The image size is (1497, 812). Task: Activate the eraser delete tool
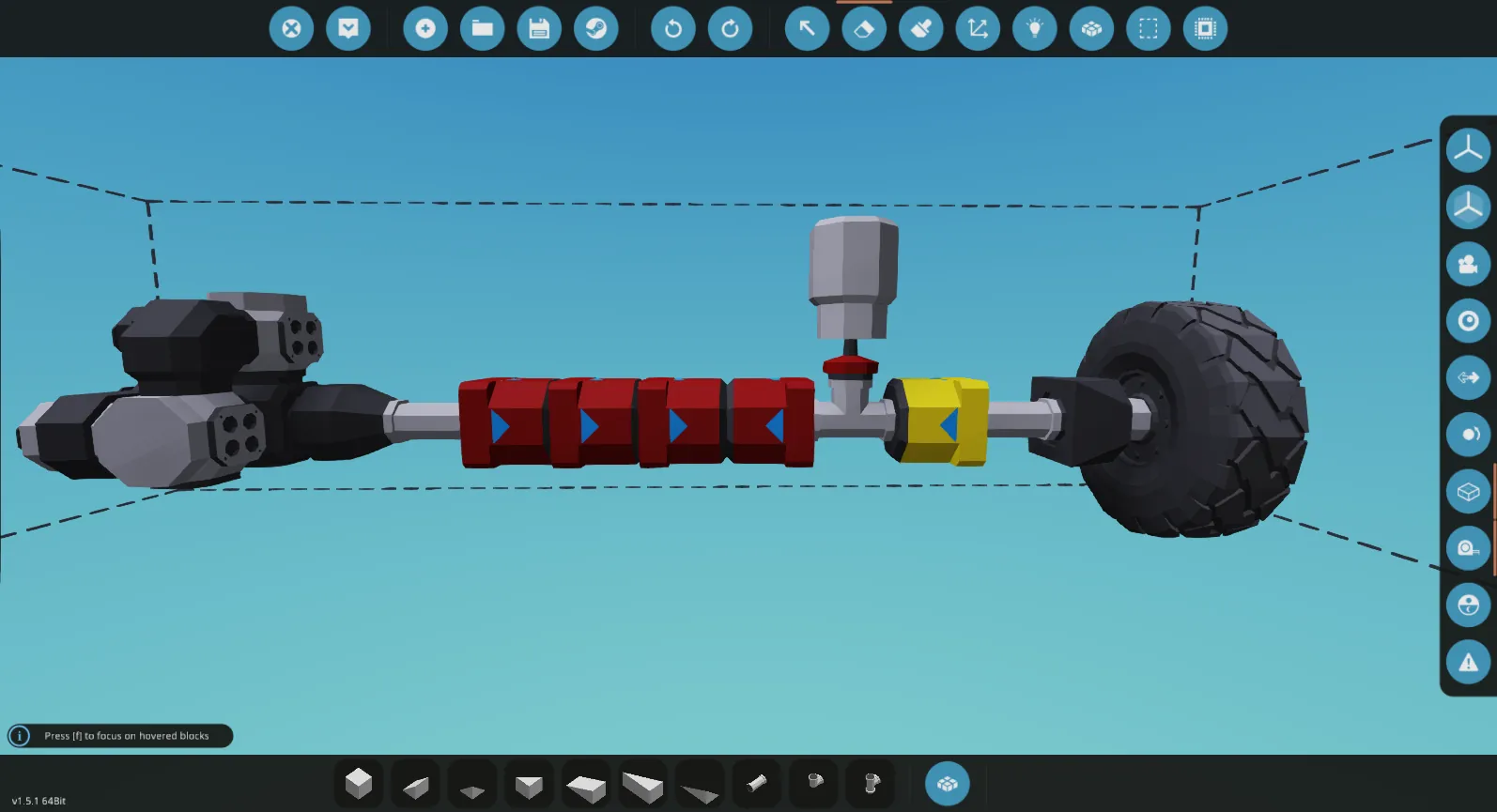click(x=864, y=28)
